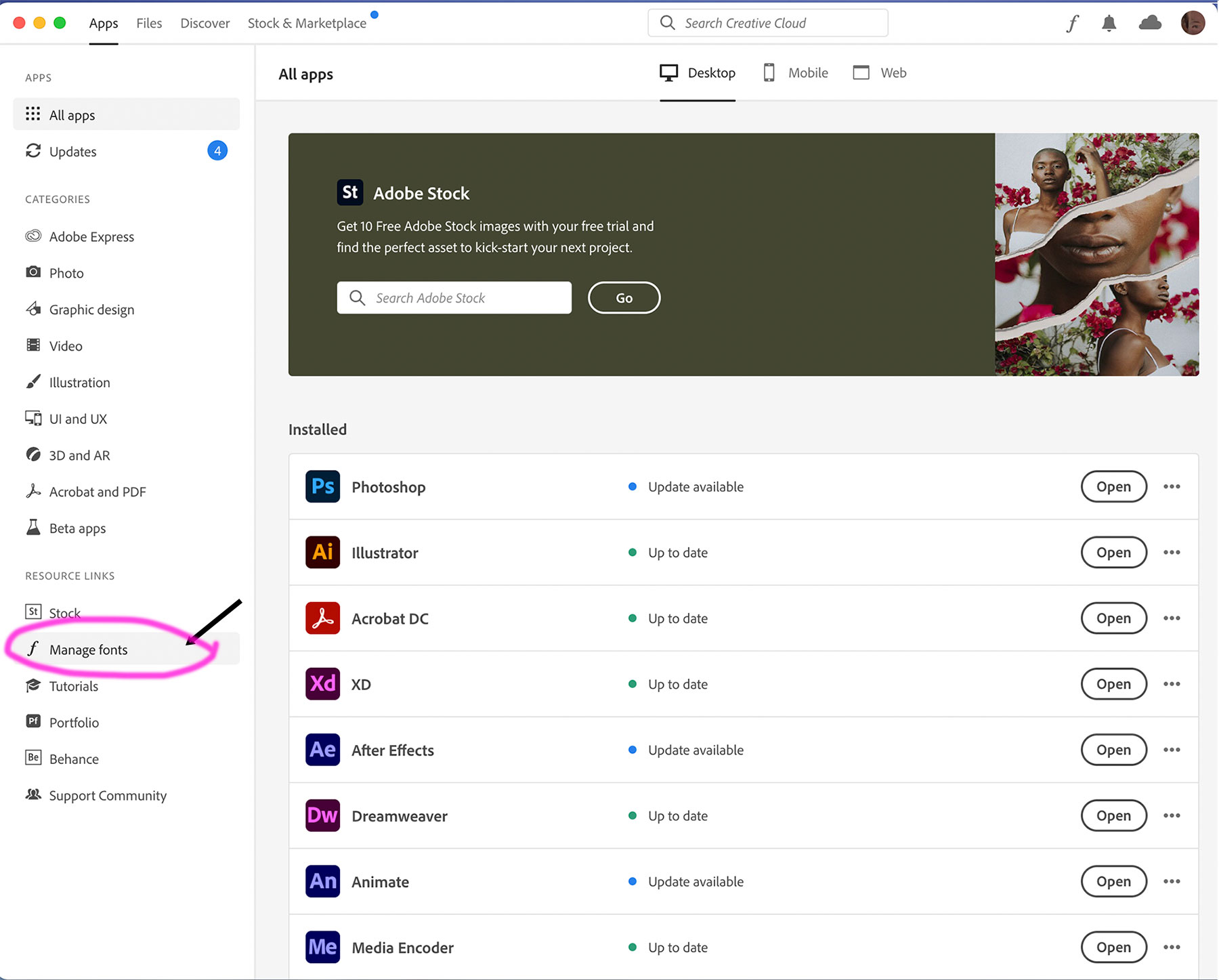
Task: Click the Dreamweaver app icon
Action: (x=322, y=815)
